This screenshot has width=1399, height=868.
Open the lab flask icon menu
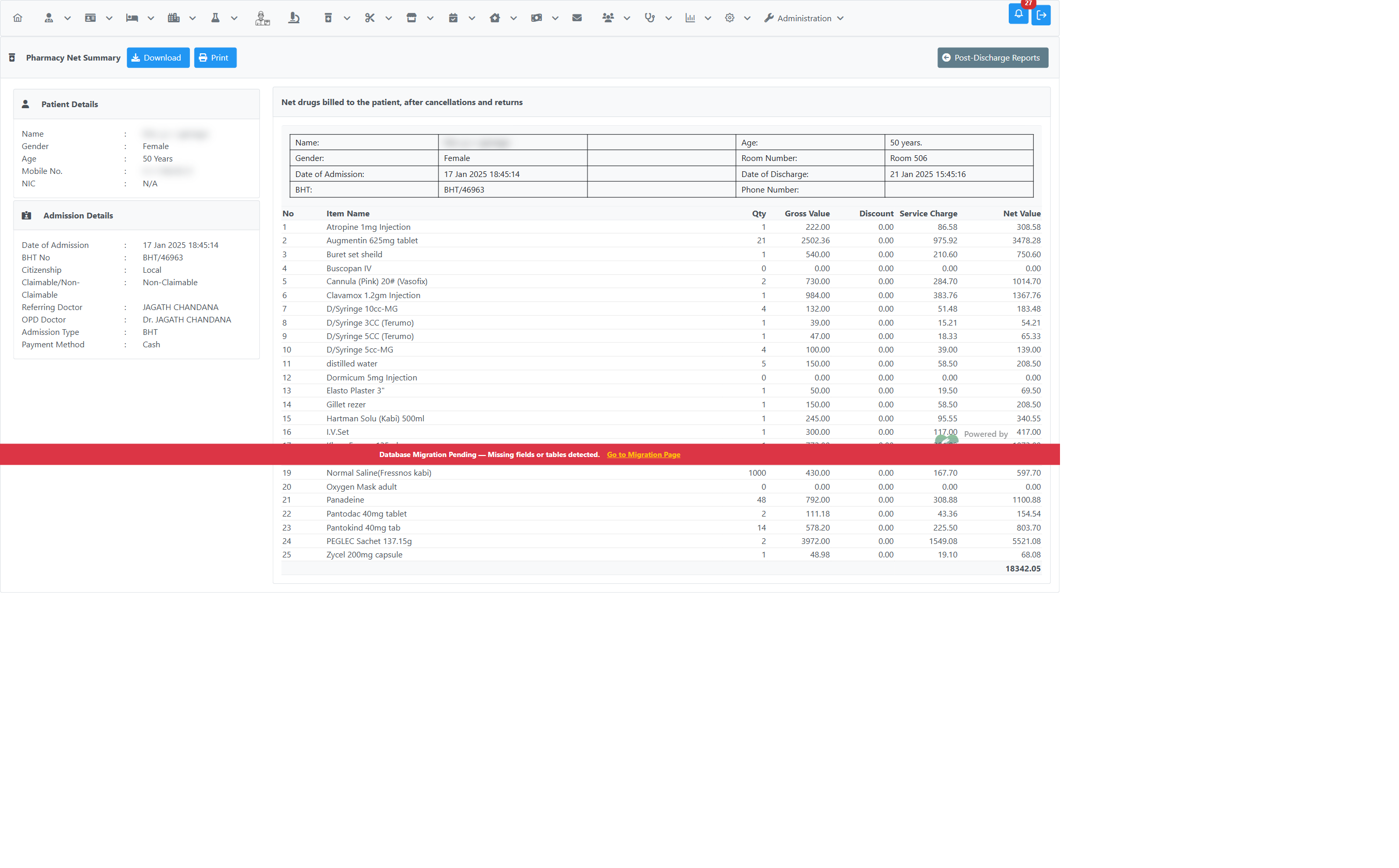[215, 18]
